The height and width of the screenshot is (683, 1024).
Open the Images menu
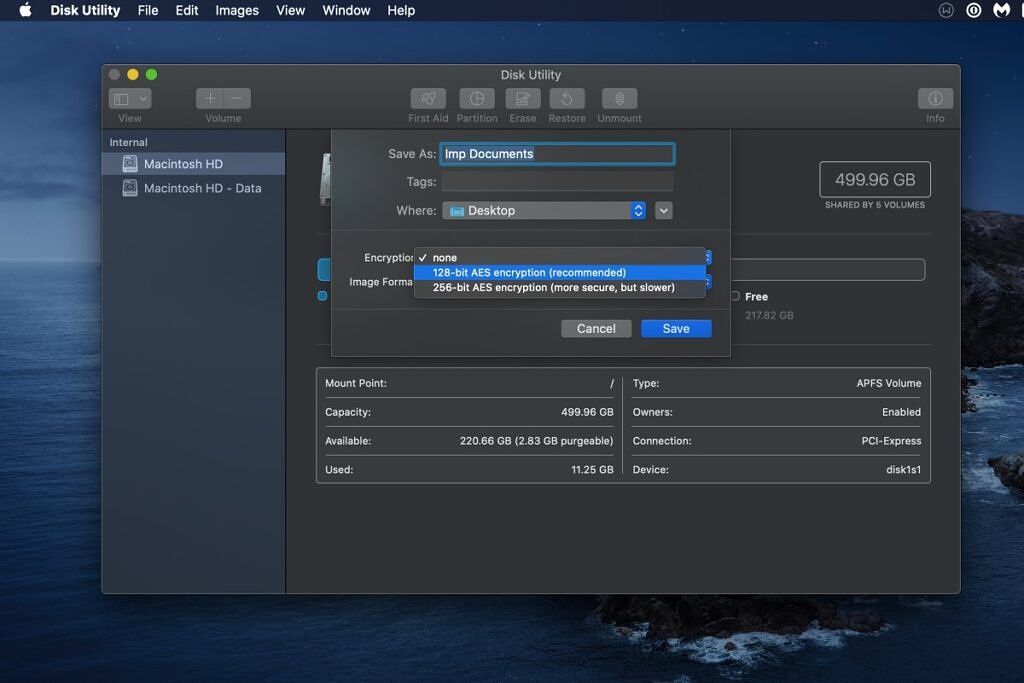point(237,10)
